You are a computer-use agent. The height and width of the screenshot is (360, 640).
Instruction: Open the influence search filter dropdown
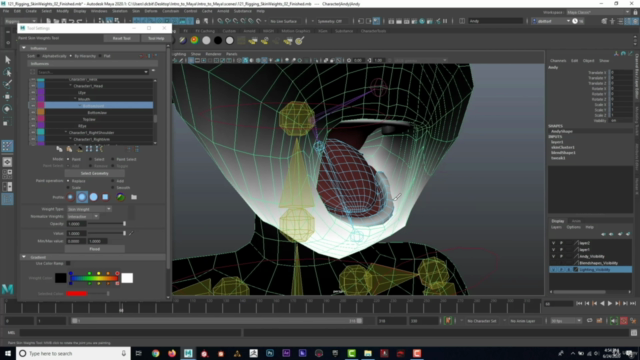click(x=146, y=72)
